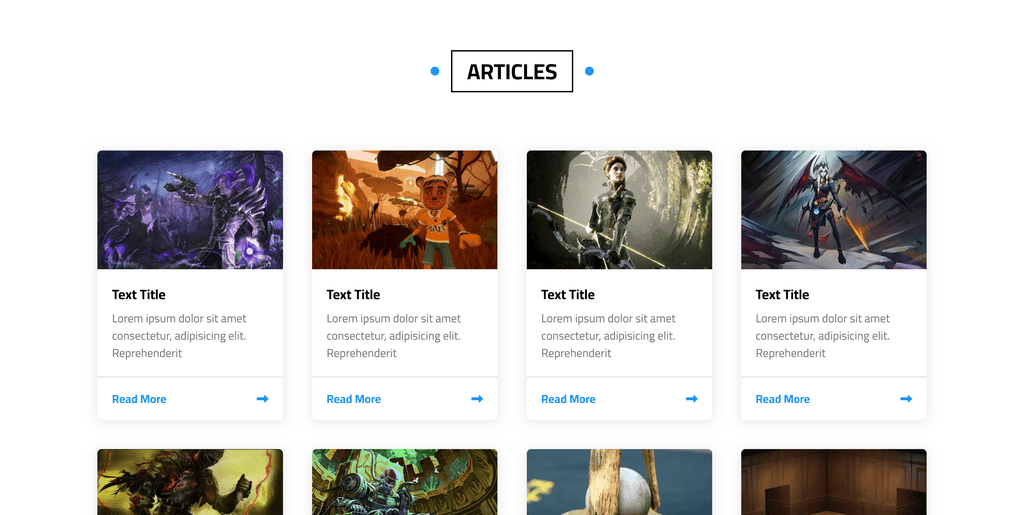Open the wooden post and ball thumbnail

[619, 482]
